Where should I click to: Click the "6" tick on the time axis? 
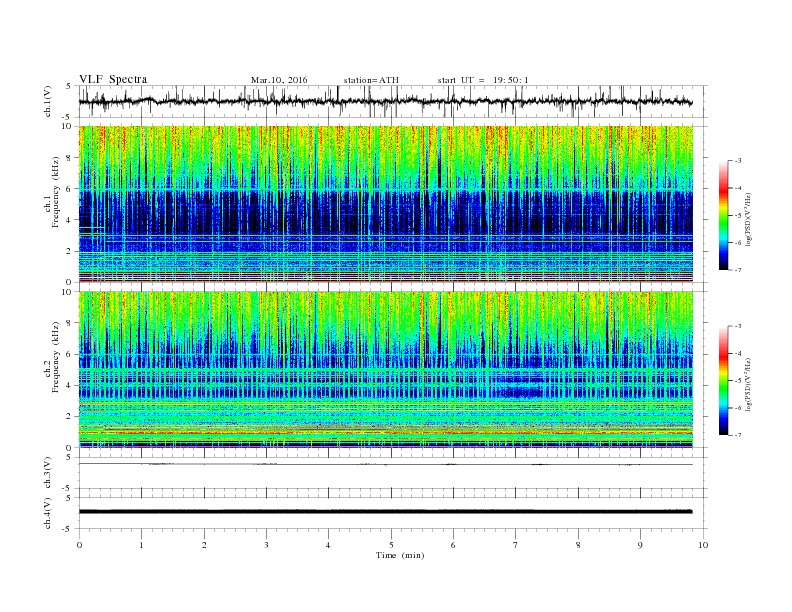pos(453,545)
